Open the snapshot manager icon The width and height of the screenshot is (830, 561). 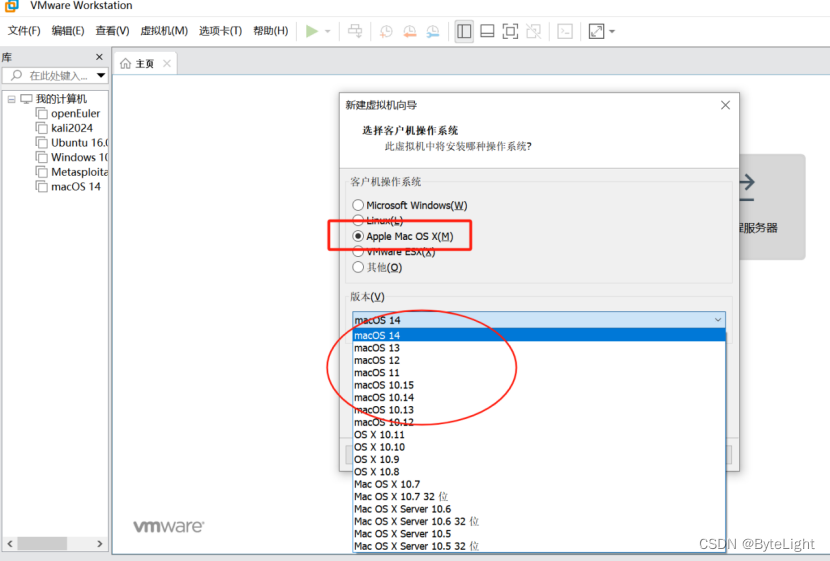tap(432, 31)
